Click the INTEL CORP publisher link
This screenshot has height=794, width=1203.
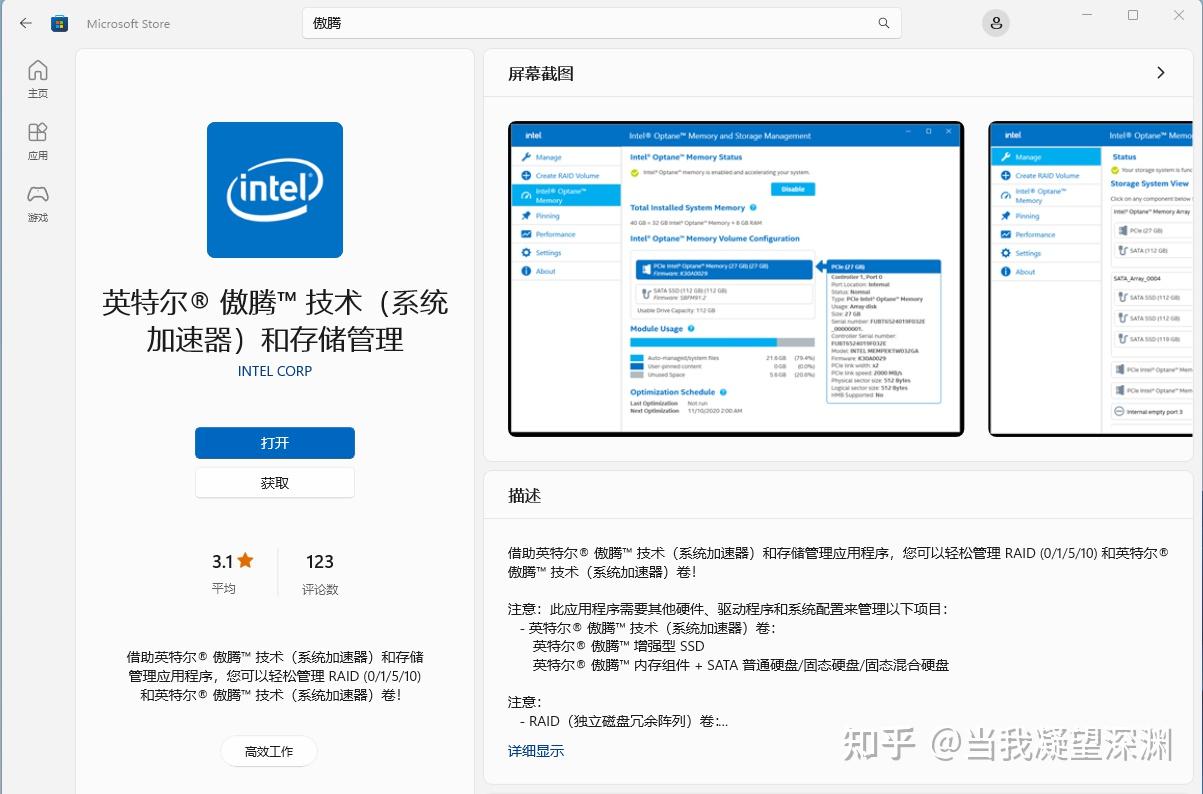(x=274, y=371)
